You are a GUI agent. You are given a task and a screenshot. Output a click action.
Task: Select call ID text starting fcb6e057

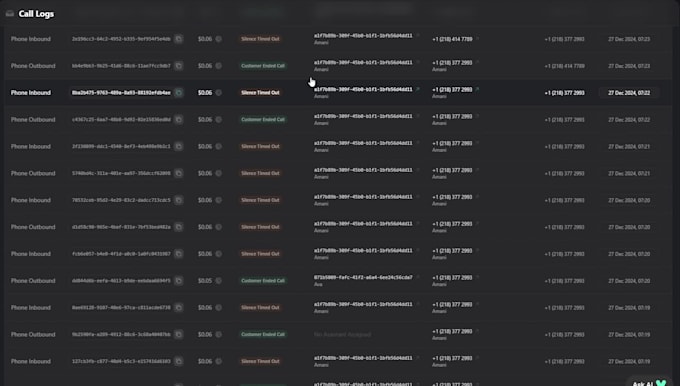tap(121, 254)
